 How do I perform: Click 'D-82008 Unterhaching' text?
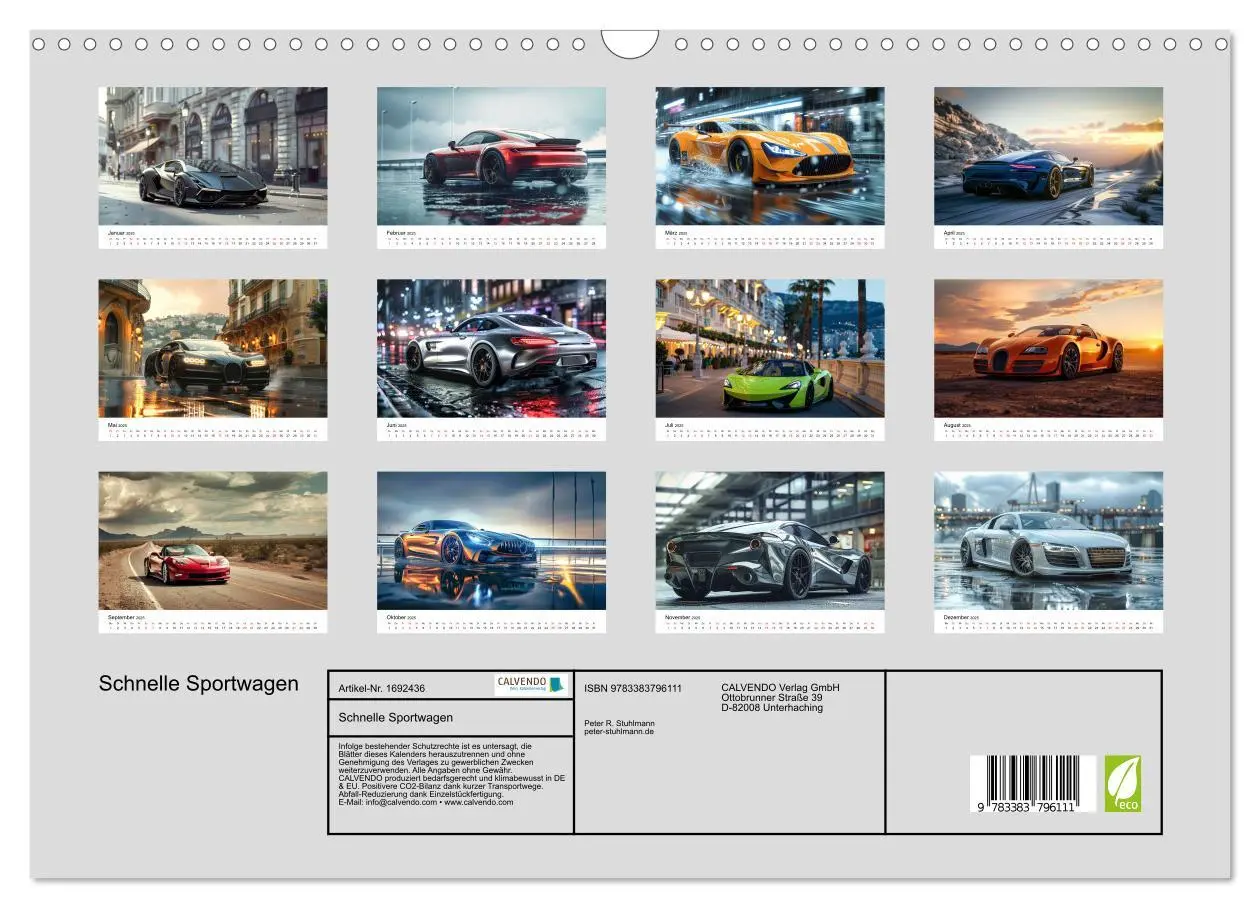pyautogui.click(x=772, y=707)
